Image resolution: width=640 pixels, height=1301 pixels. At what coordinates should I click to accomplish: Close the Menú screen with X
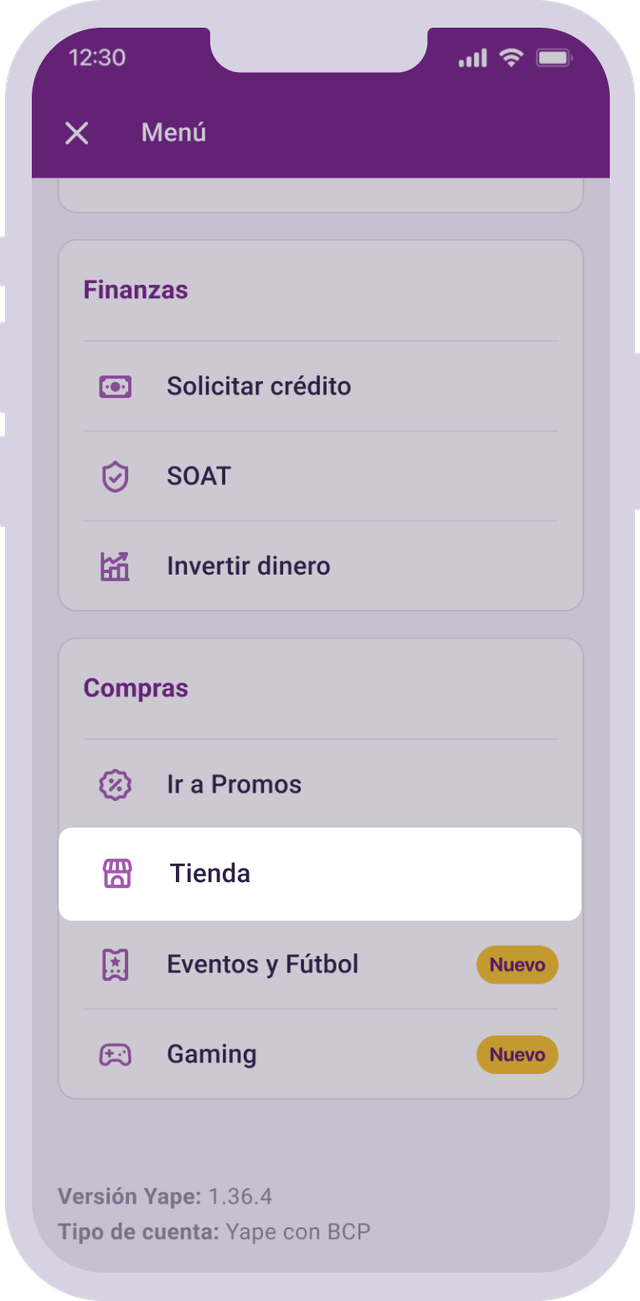[x=77, y=133]
